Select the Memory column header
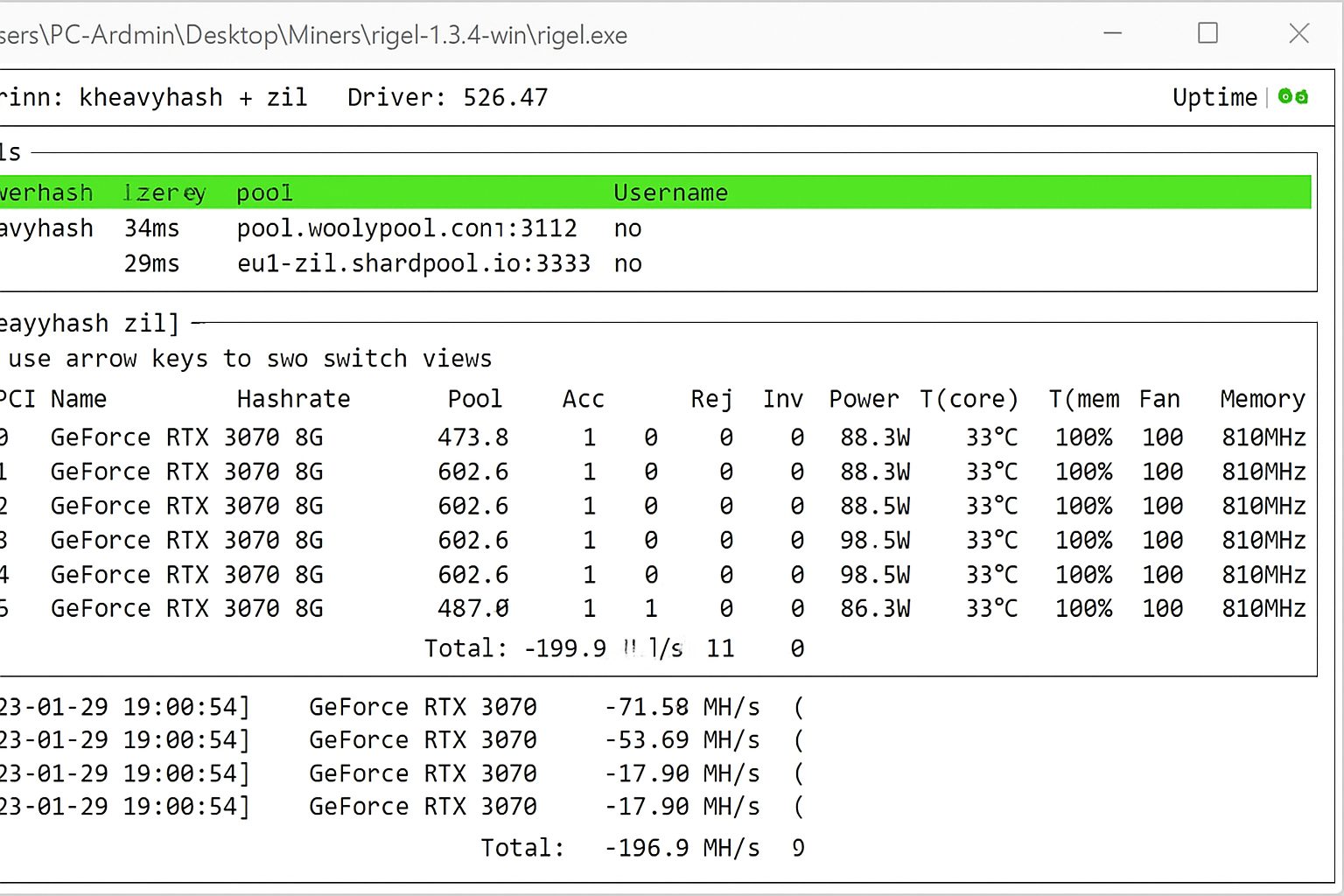 click(1262, 399)
